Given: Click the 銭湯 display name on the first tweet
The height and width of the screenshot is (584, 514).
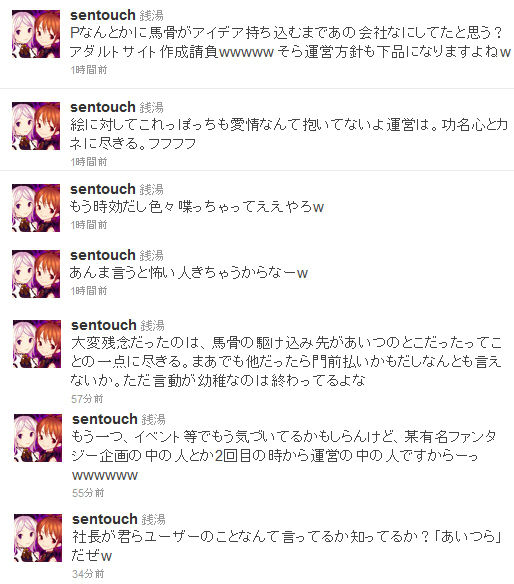Looking at the screenshot, I should [152, 16].
